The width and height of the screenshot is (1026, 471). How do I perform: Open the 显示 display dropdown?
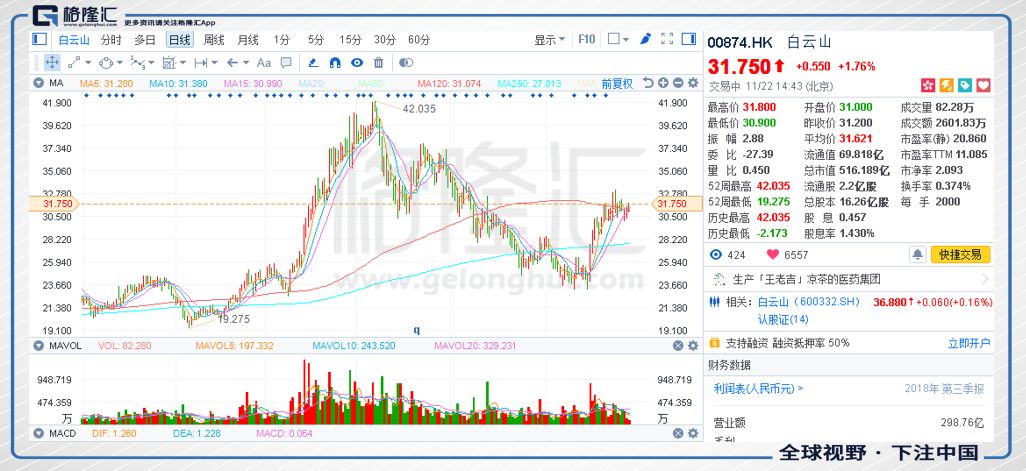point(549,40)
